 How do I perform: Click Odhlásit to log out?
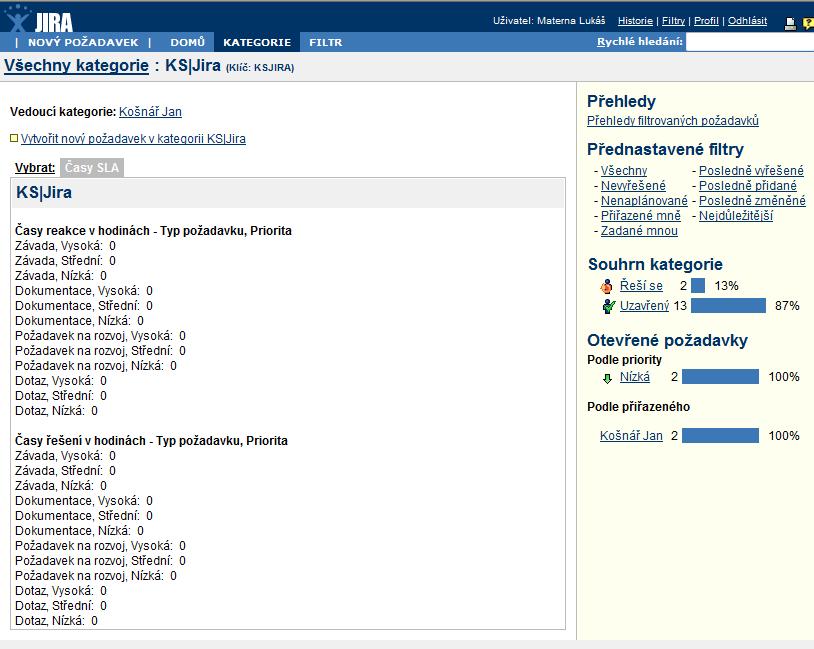[747, 21]
